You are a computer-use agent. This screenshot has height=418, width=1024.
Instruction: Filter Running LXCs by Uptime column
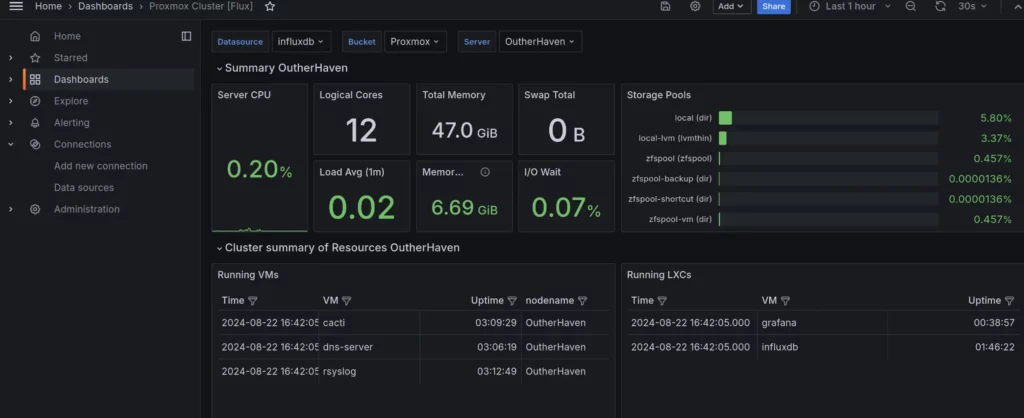(x=1010, y=300)
